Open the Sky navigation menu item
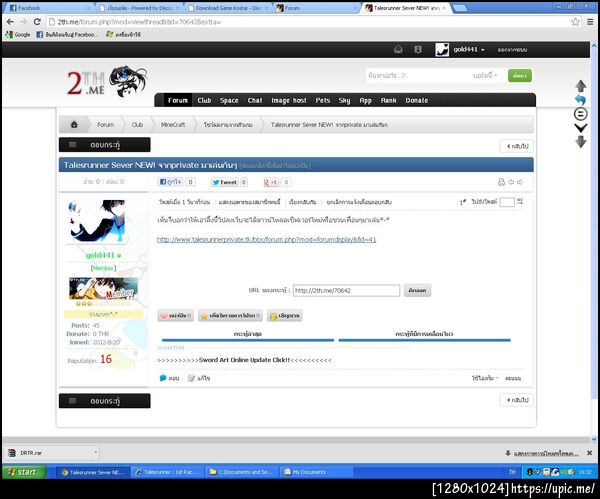The height and width of the screenshot is (499, 600). point(344,100)
